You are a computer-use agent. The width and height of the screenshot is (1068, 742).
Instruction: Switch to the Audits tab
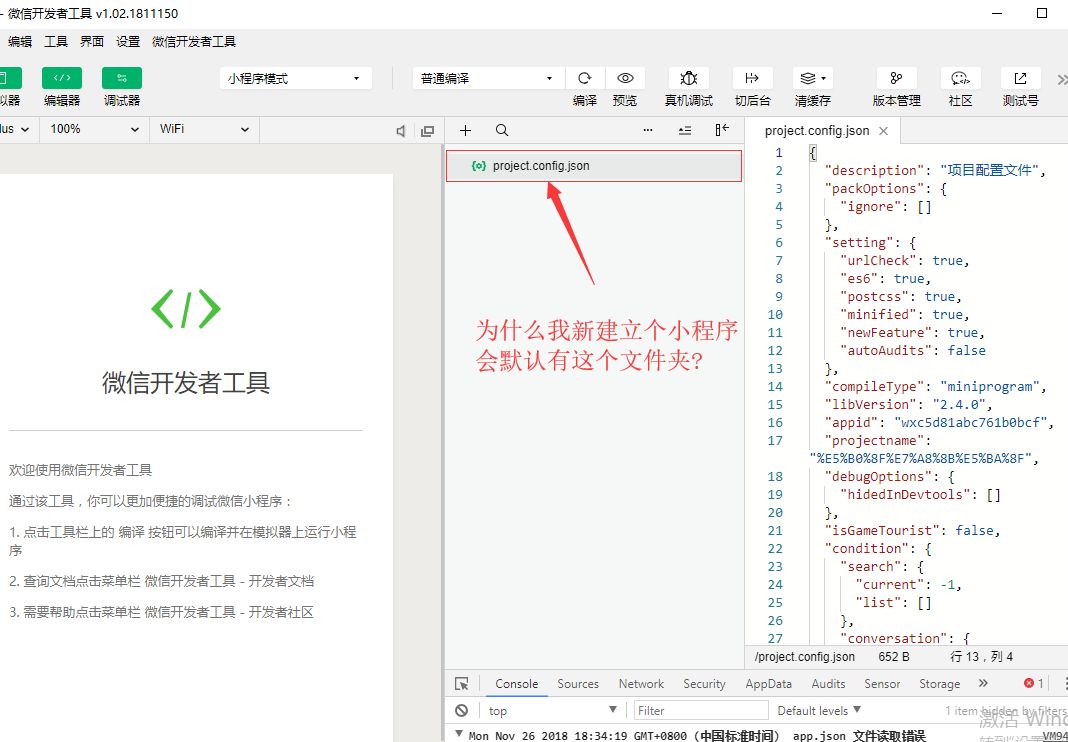tap(828, 683)
